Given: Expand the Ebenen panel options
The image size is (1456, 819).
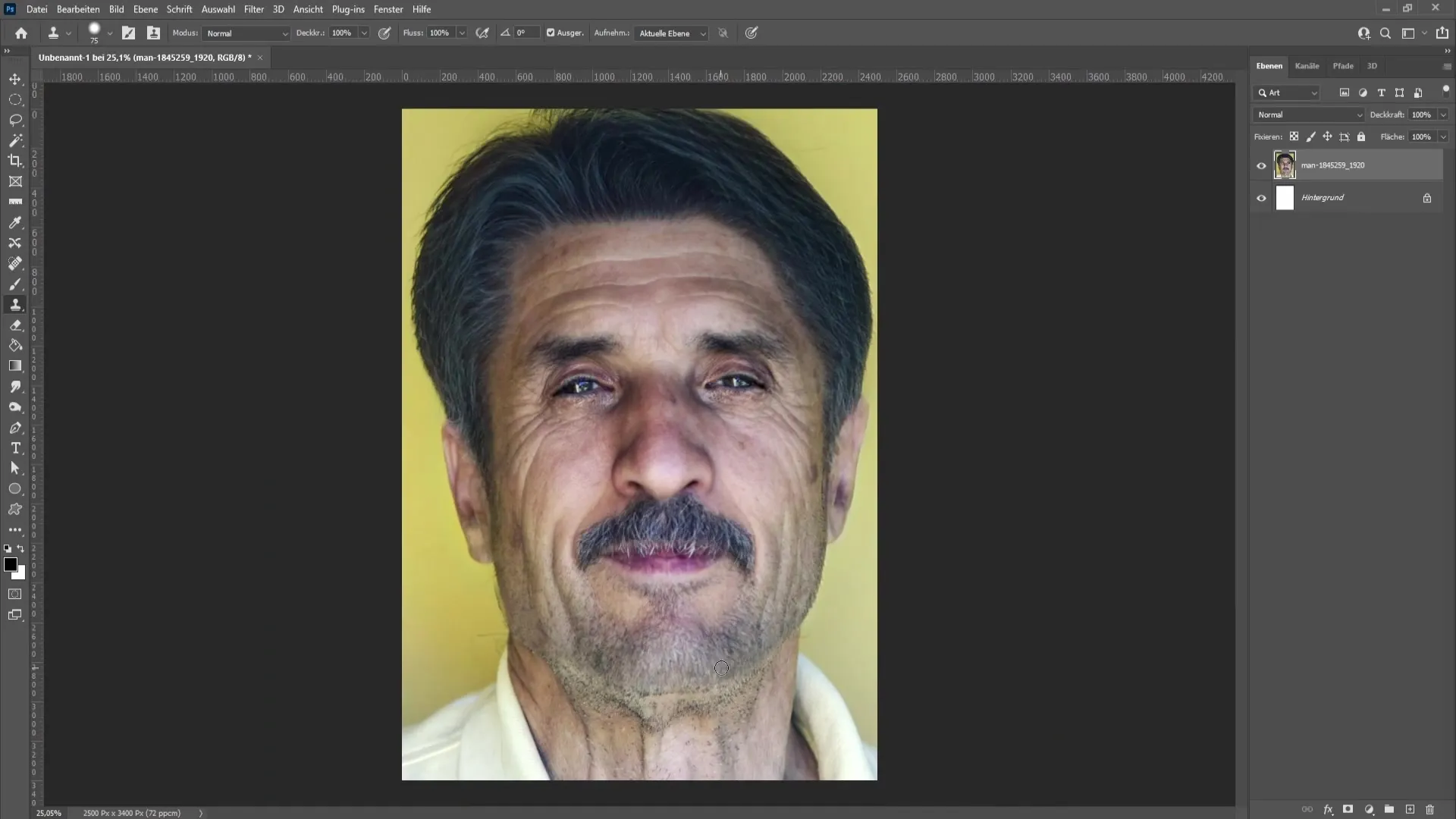Looking at the screenshot, I should click(x=1446, y=65).
